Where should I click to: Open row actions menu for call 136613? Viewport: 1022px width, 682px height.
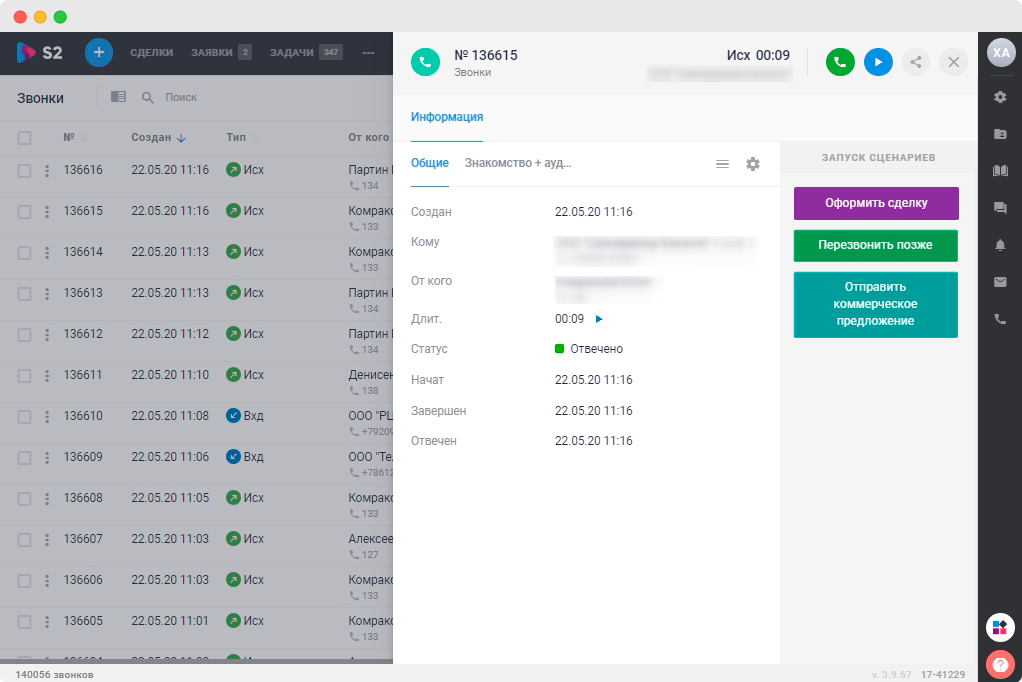(x=47, y=294)
